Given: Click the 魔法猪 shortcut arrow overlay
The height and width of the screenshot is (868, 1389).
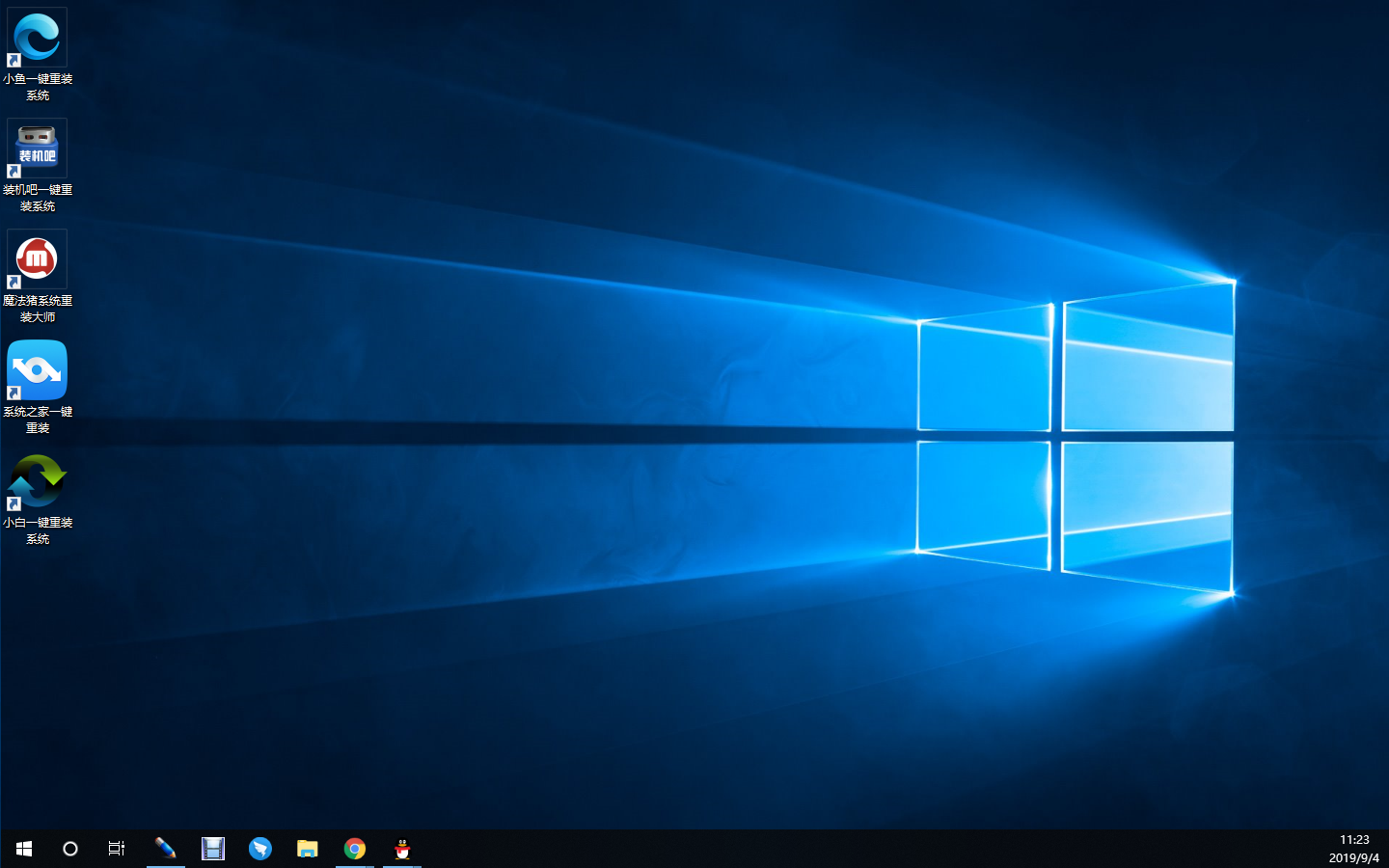Looking at the screenshot, I should 13,282.
